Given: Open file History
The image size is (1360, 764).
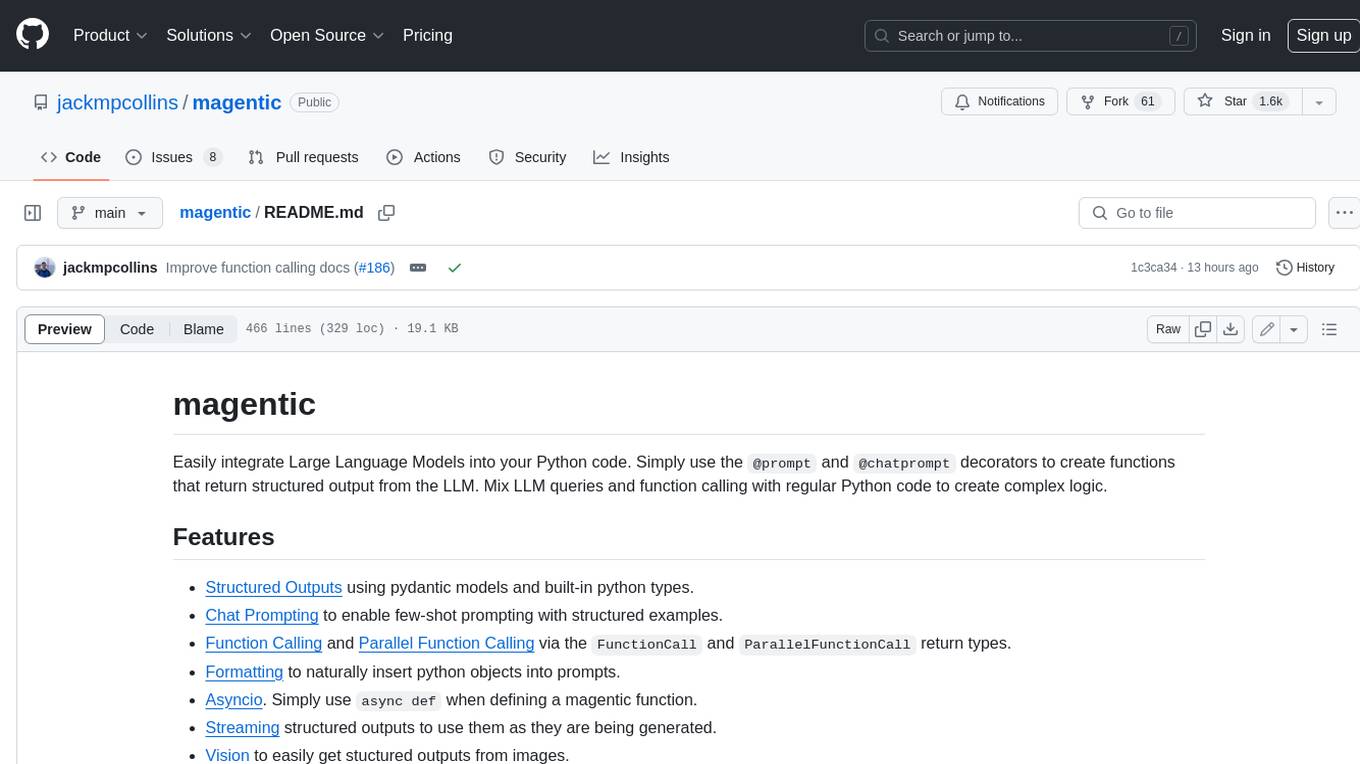Looking at the screenshot, I should pyautogui.click(x=1305, y=268).
